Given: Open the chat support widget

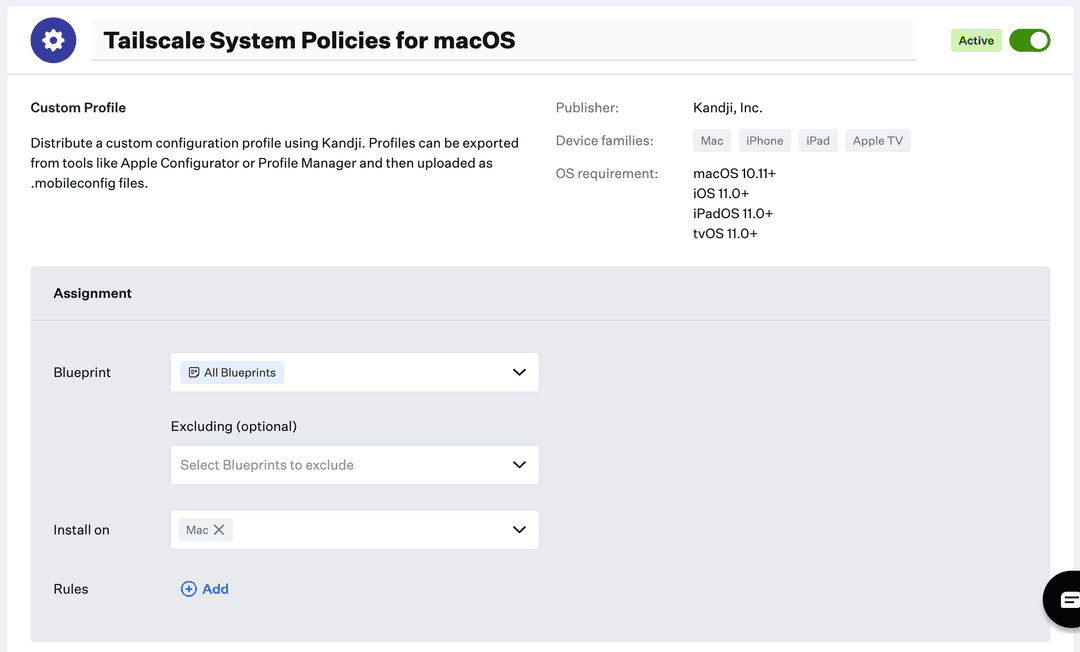Looking at the screenshot, I should click(x=1066, y=599).
